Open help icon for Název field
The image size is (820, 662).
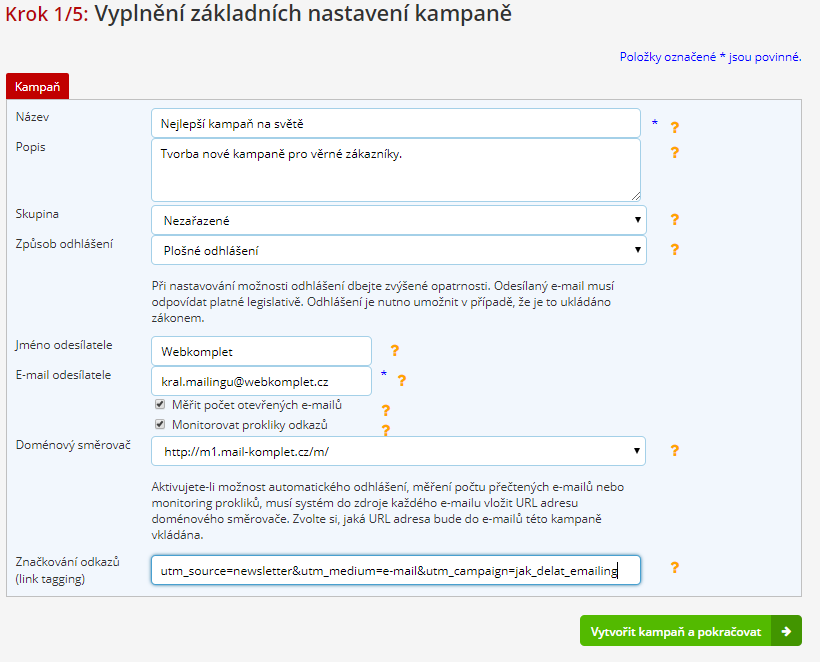tap(675, 127)
